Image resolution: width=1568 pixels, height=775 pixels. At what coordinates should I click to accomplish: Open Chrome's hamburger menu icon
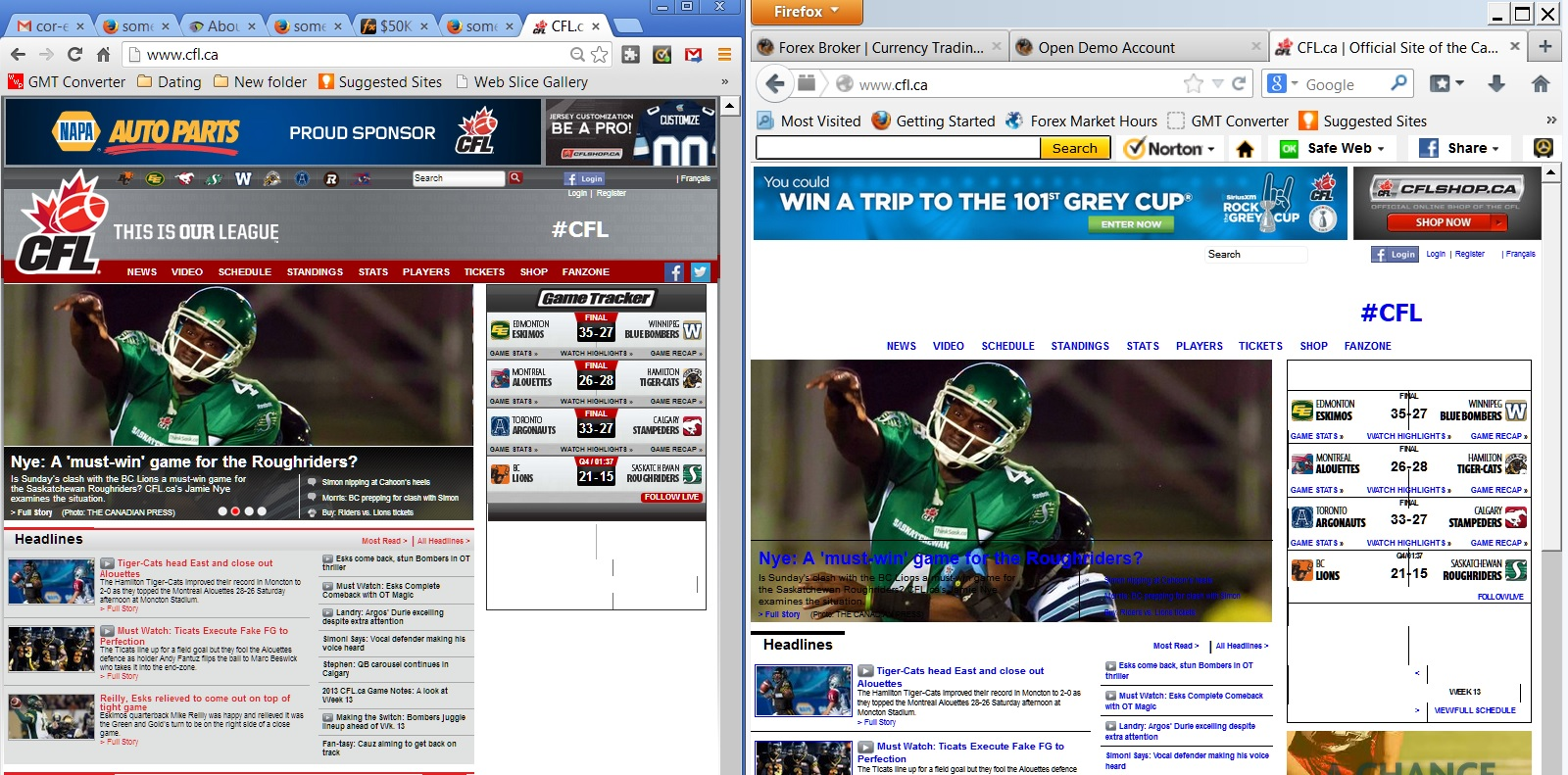pyautogui.click(x=724, y=55)
